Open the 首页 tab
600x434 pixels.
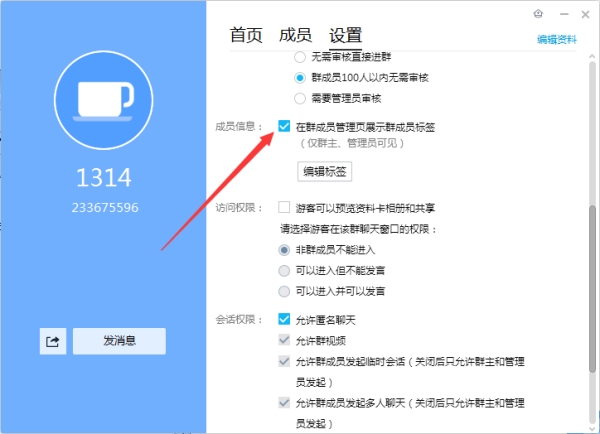pyautogui.click(x=246, y=35)
